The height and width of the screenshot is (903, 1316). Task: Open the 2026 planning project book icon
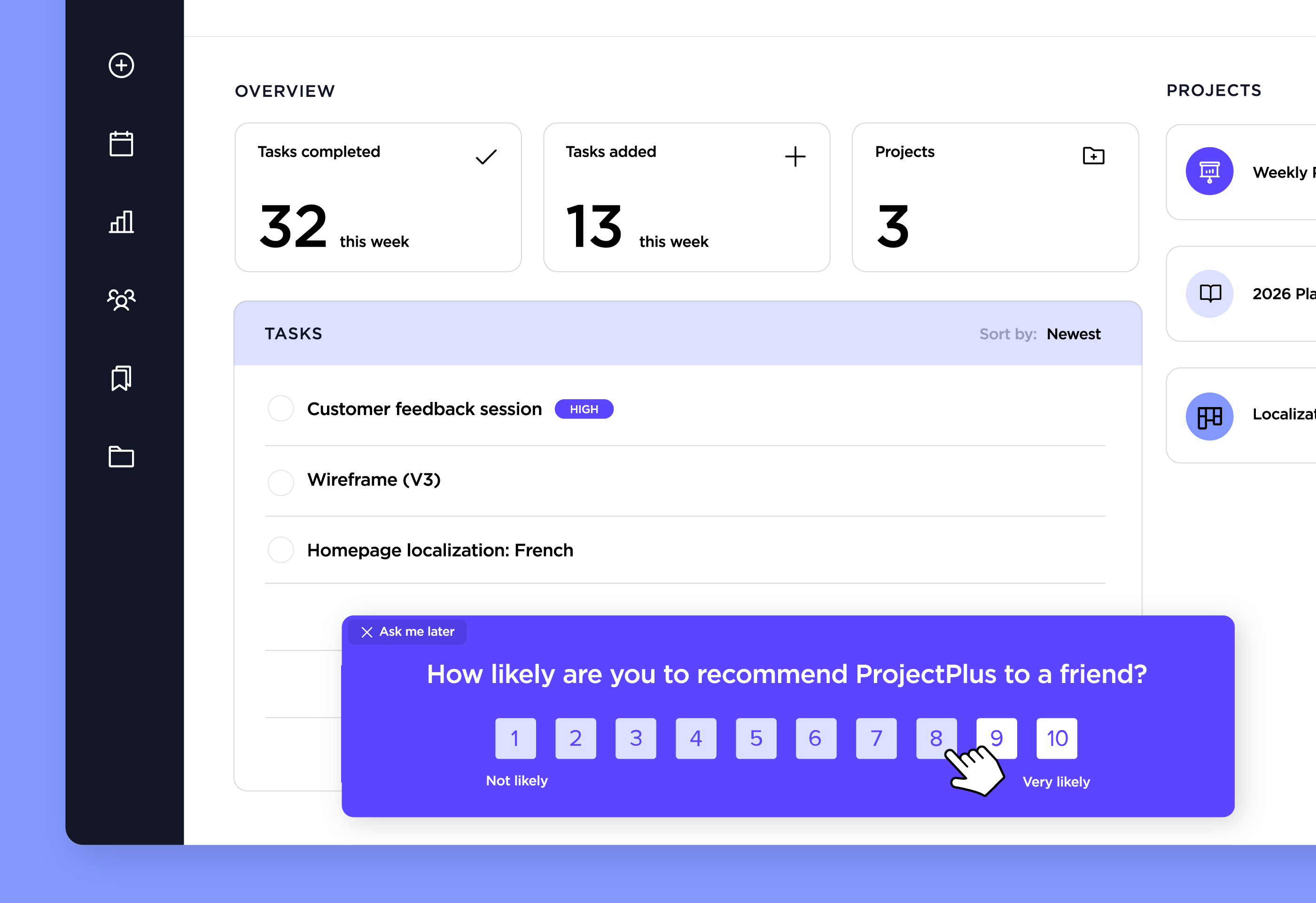(x=1209, y=293)
